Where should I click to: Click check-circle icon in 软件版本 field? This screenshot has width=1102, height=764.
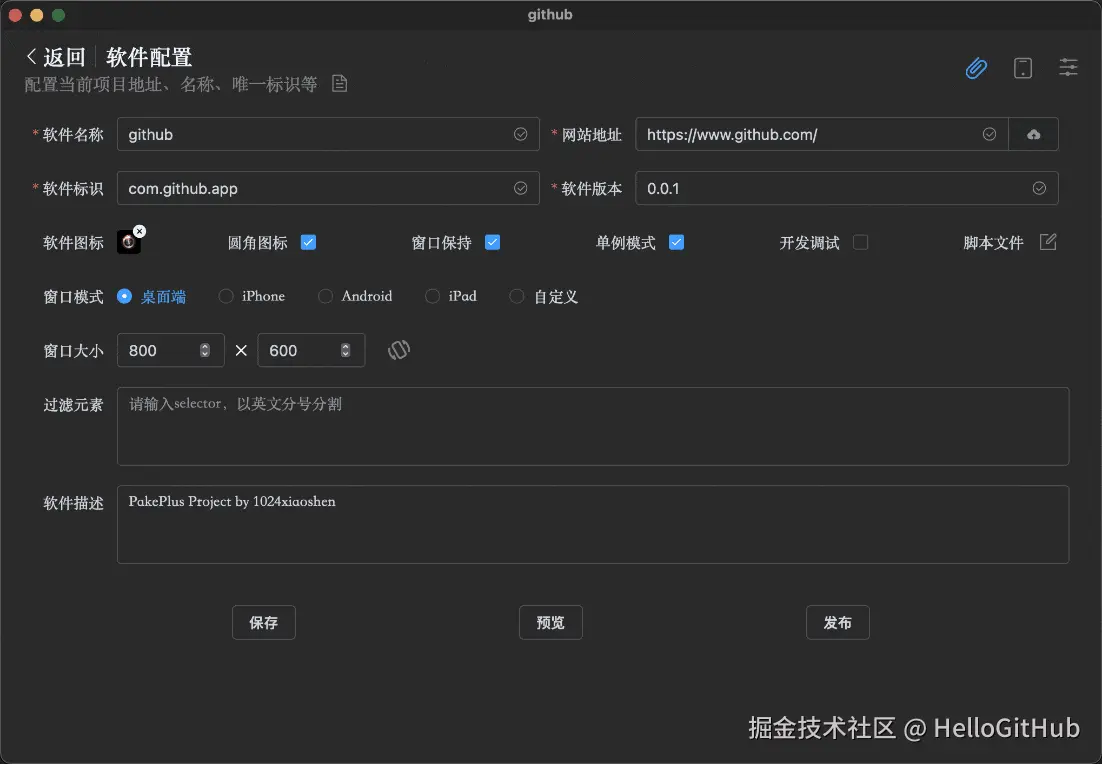point(1039,188)
